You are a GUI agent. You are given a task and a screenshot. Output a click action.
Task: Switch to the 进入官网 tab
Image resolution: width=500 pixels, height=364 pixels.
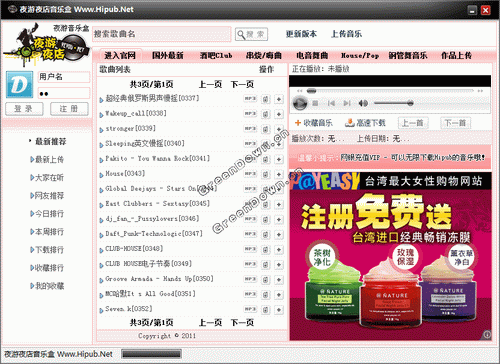(120, 55)
